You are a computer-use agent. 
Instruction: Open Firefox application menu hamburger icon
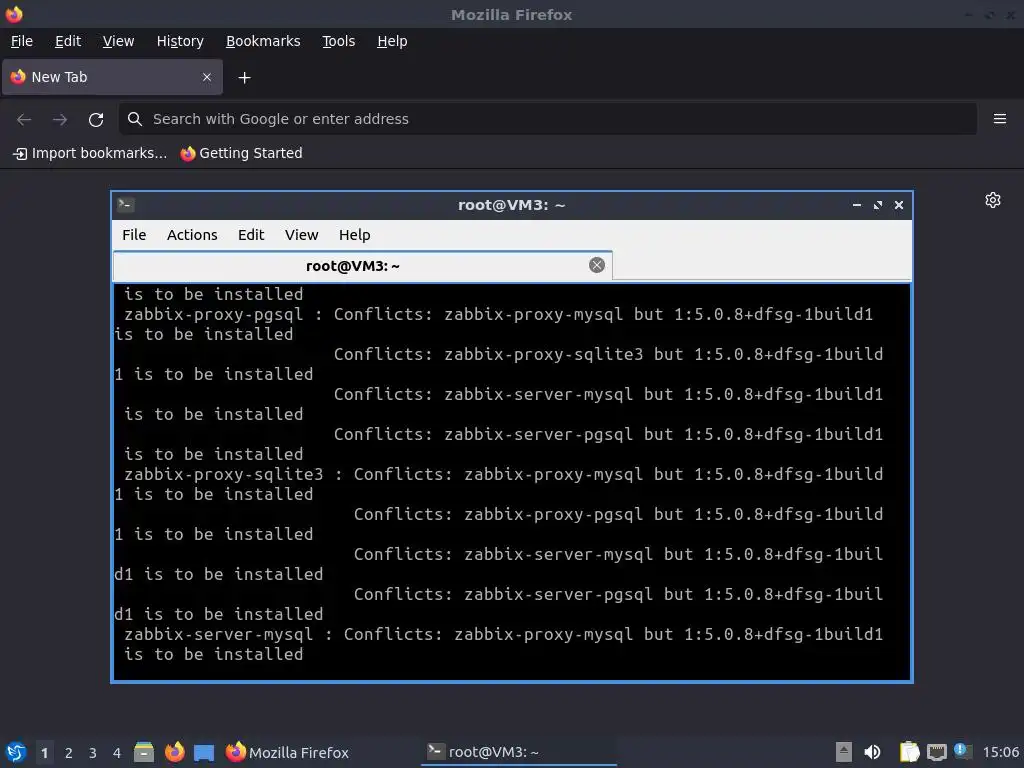click(999, 119)
